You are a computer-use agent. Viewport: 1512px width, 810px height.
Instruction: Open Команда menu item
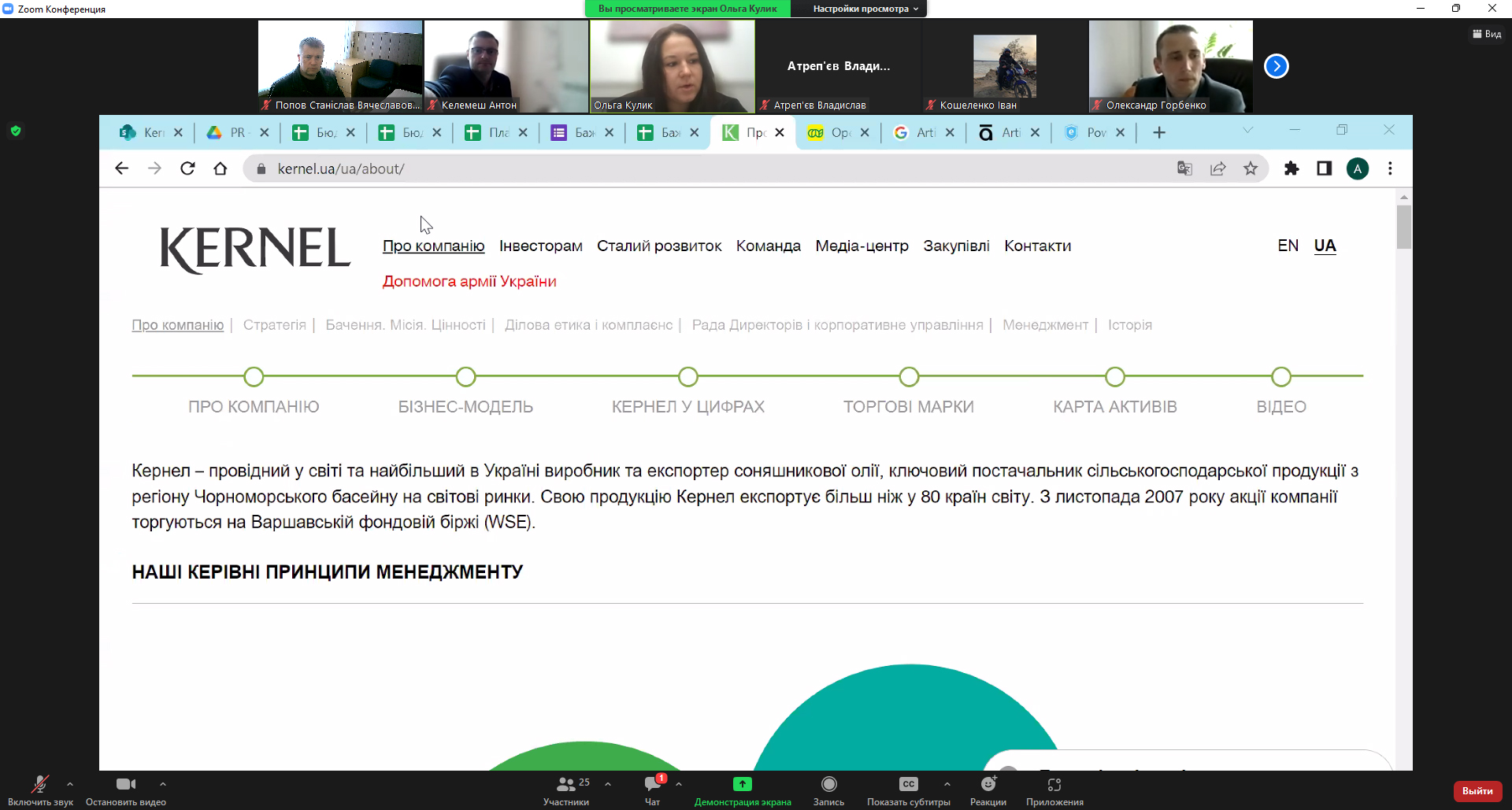point(769,246)
